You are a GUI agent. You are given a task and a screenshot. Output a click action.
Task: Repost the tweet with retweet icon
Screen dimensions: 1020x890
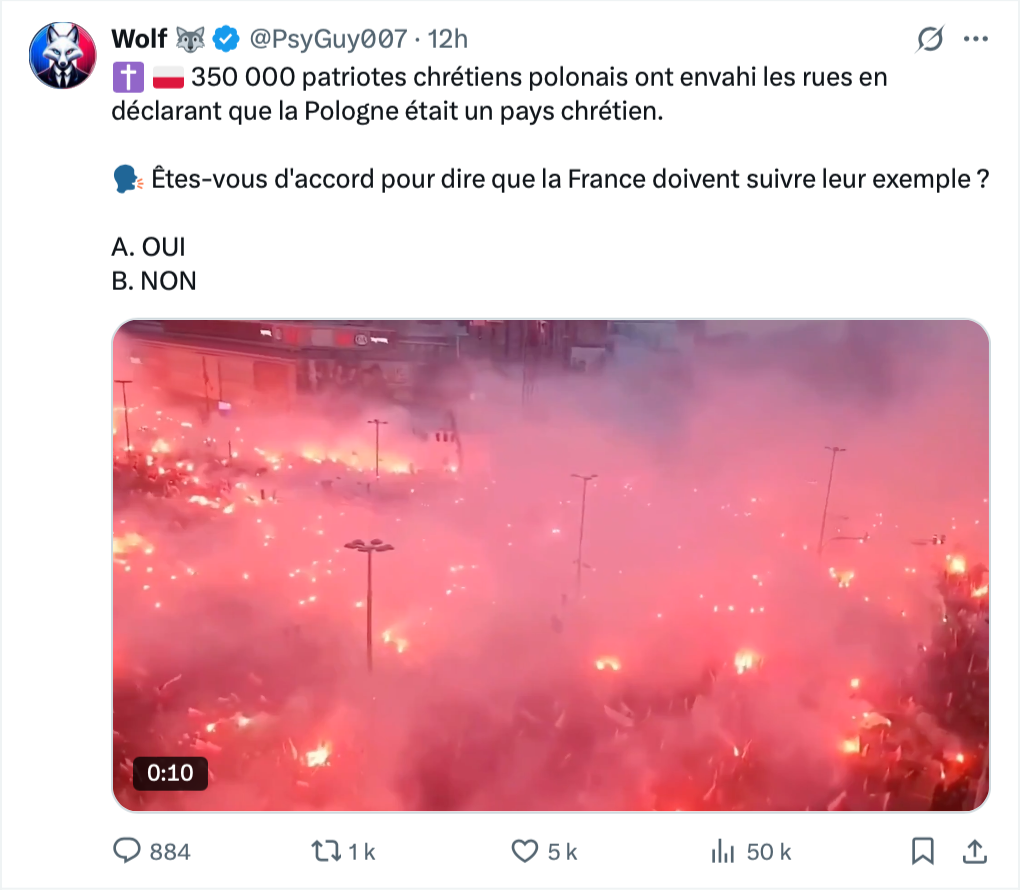click(326, 851)
